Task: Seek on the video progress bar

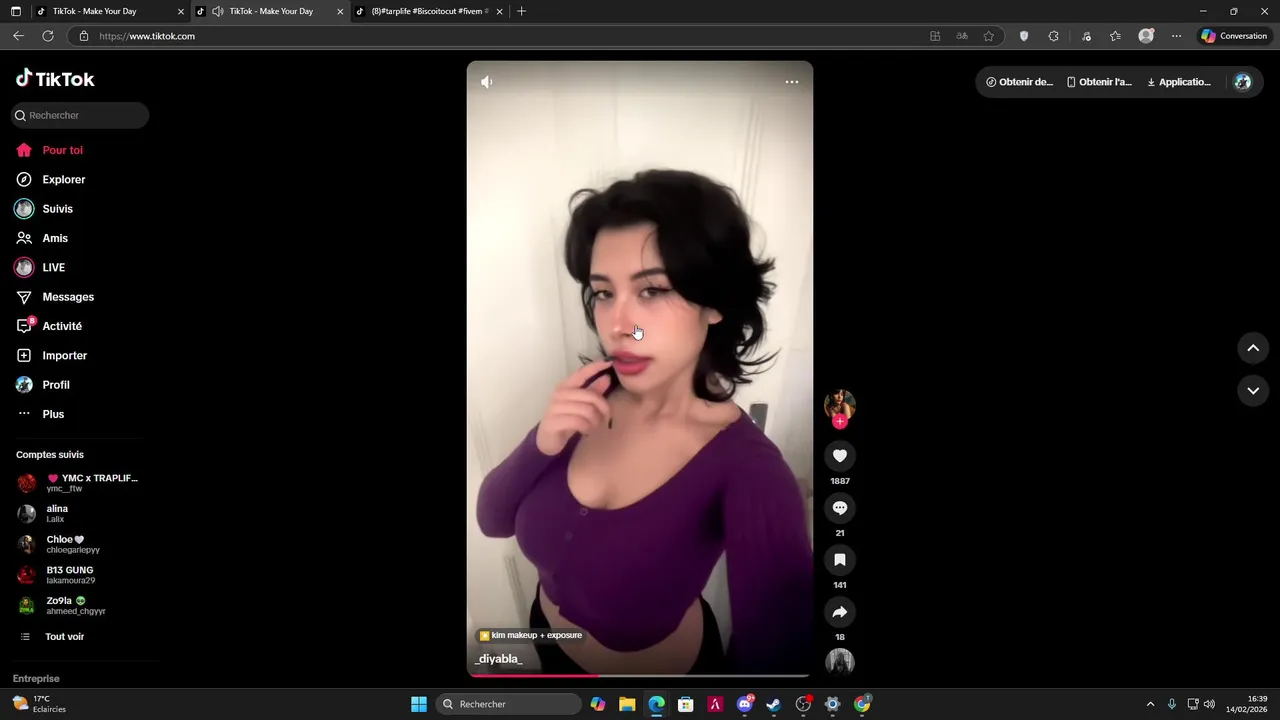Action: (640, 676)
